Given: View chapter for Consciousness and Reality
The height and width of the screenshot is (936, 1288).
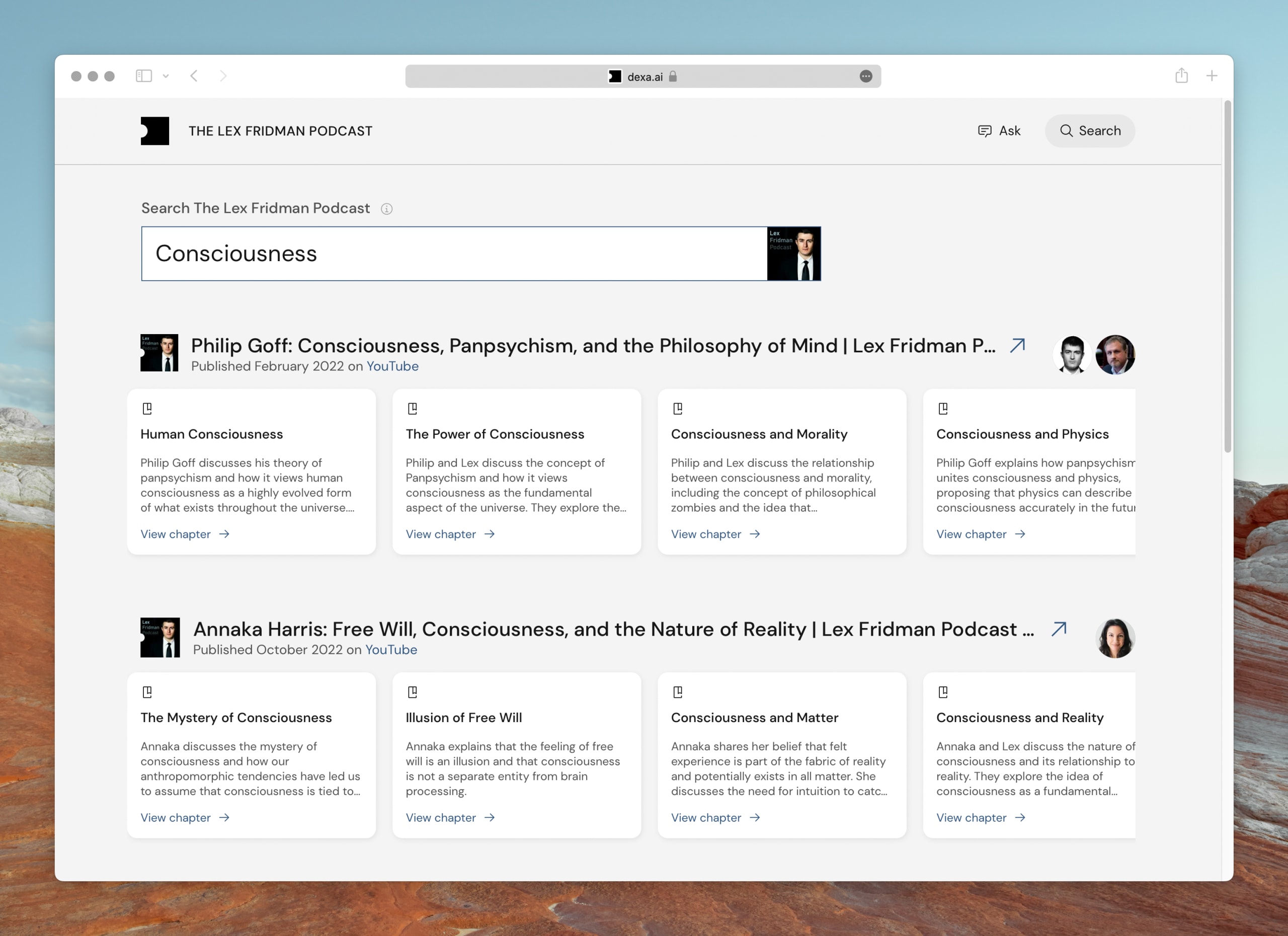Looking at the screenshot, I should click(981, 817).
